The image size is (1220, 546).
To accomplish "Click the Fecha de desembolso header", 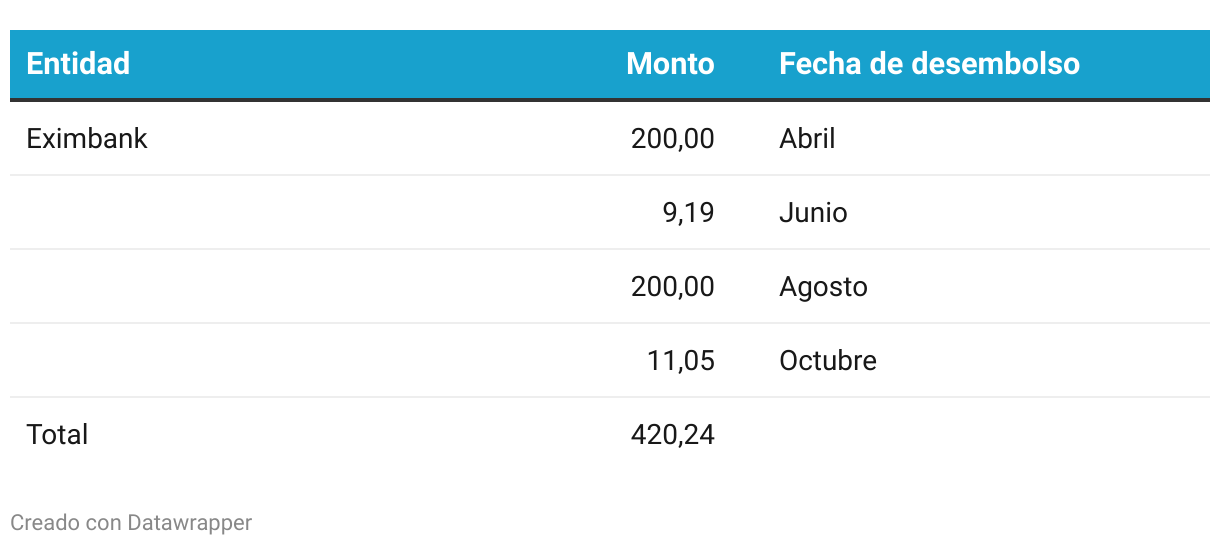I will (929, 64).
